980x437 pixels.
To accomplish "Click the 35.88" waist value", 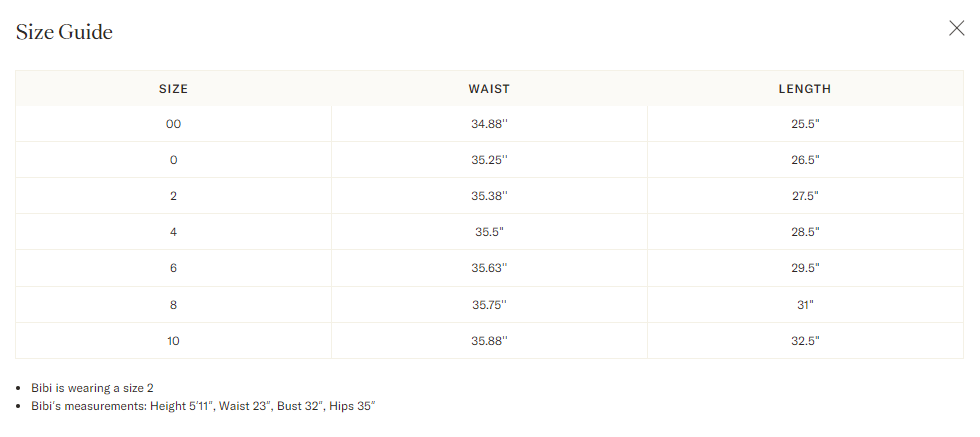I will 489,341.
